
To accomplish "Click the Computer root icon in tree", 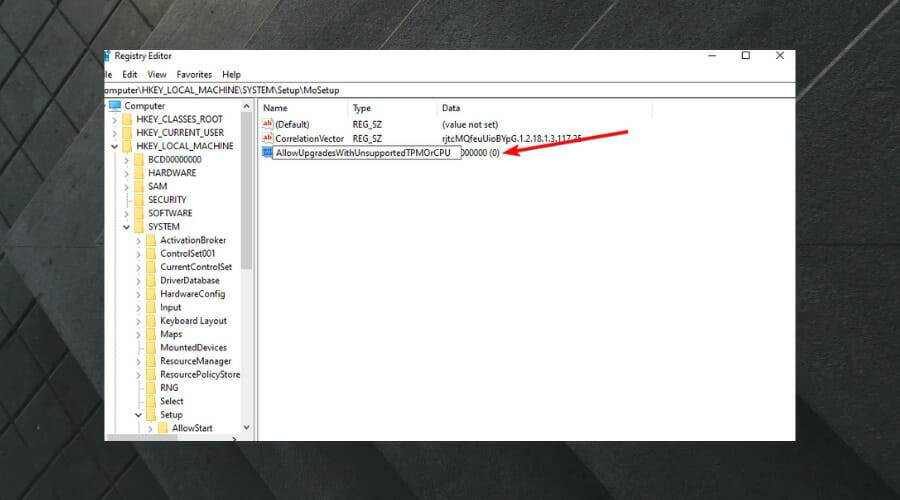I will (115, 106).
